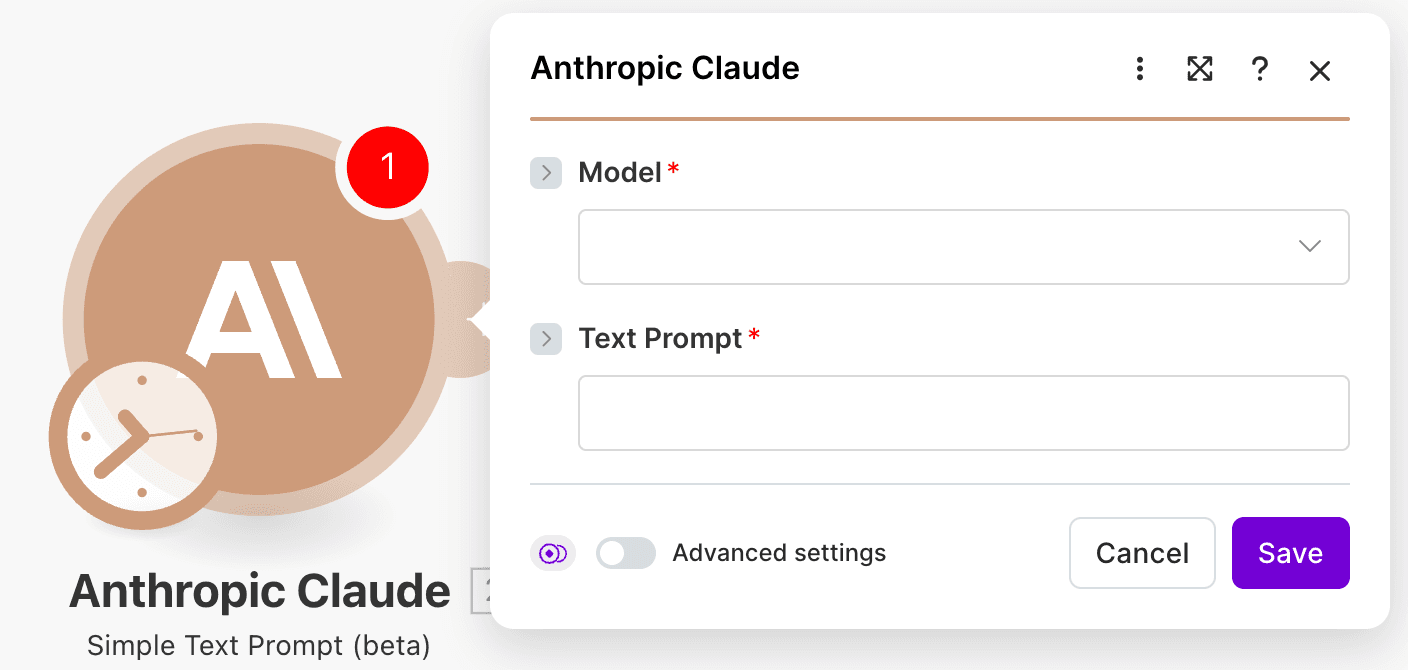Open the module options menu via three dots
This screenshot has height=670, width=1408.
tap(1139, 70)
